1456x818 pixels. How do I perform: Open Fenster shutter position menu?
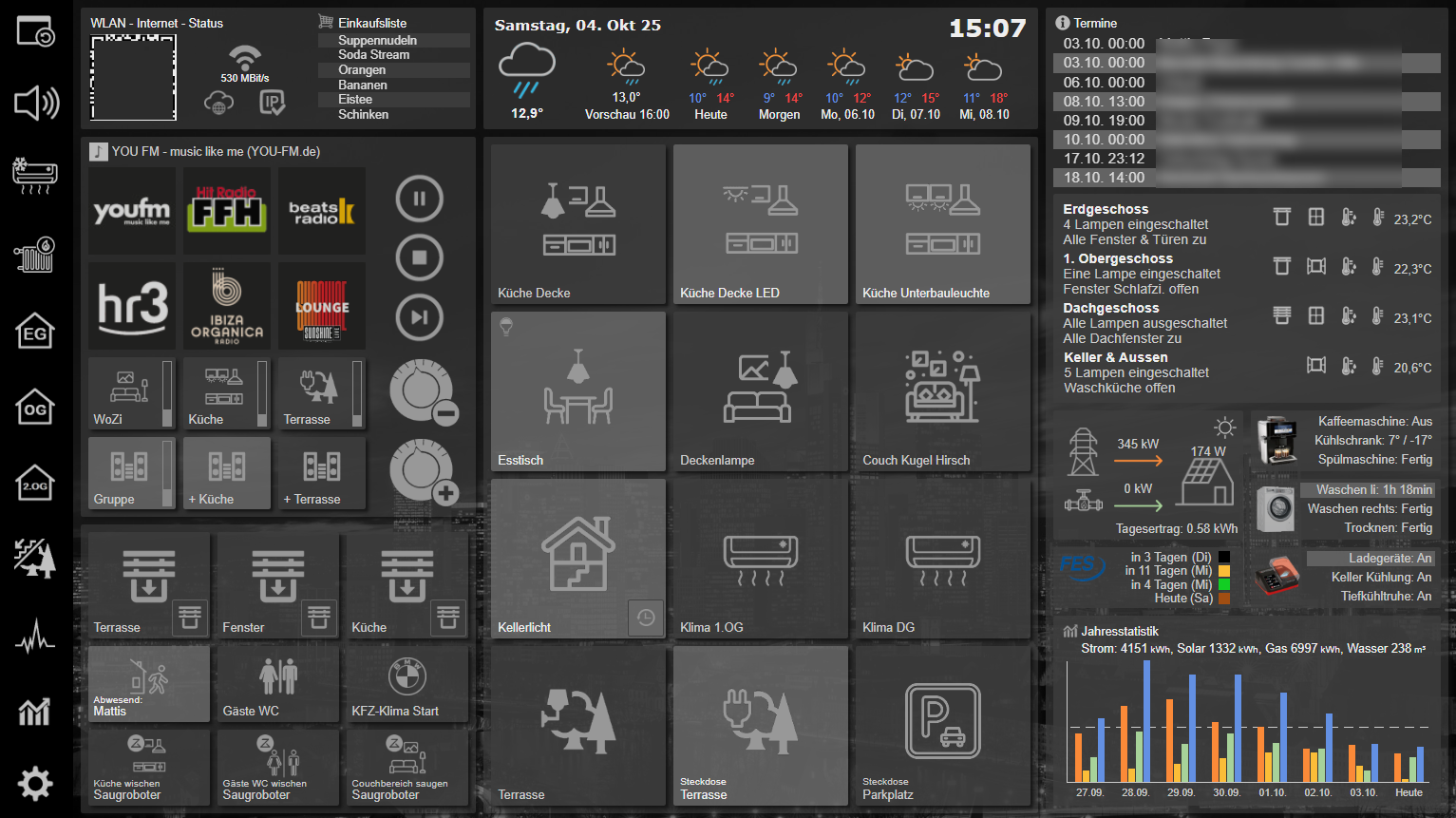coord(319,618)
